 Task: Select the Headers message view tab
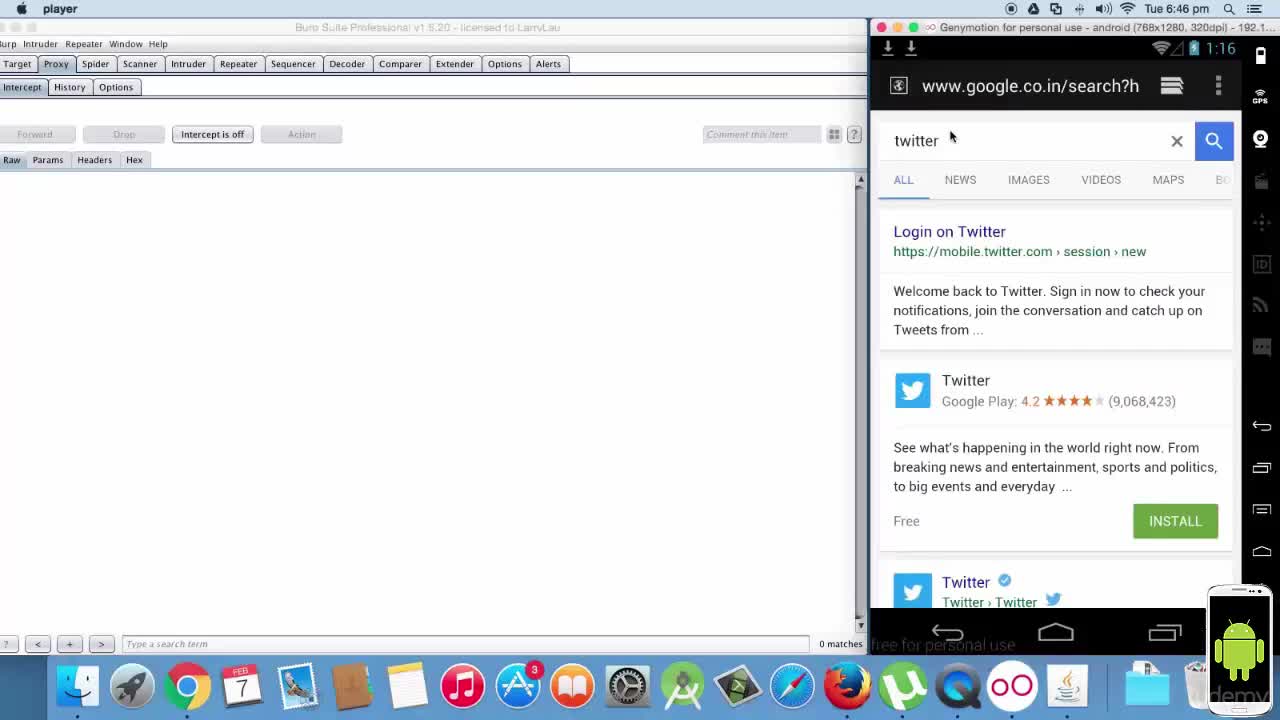point(94,160)
